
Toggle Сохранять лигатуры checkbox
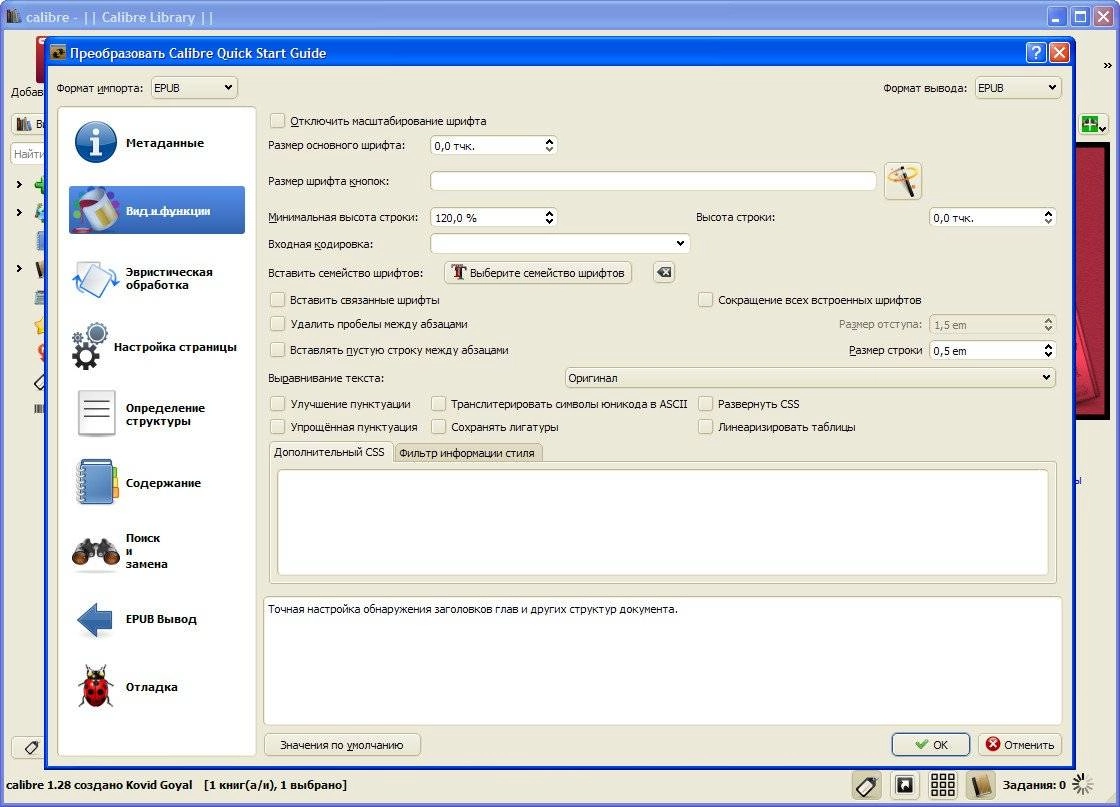pyautogui.click(x=439, y=427)
